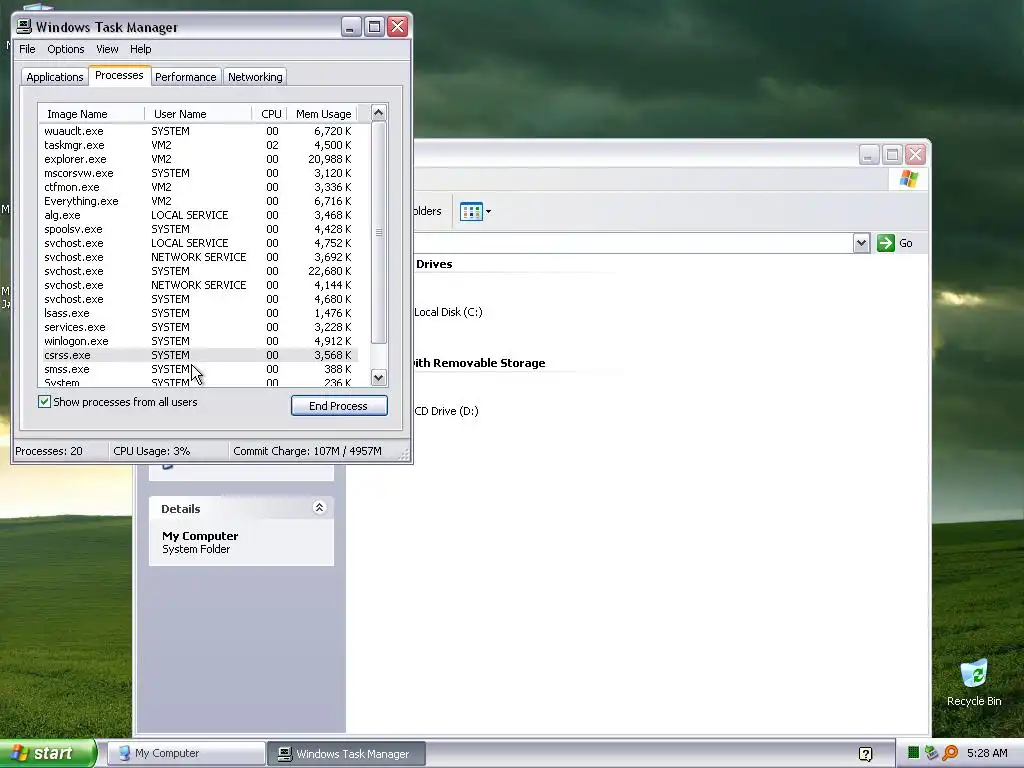Open the File menu in Task Manager
This screenshot has width=1024, height=768.
tap(27, 49)
